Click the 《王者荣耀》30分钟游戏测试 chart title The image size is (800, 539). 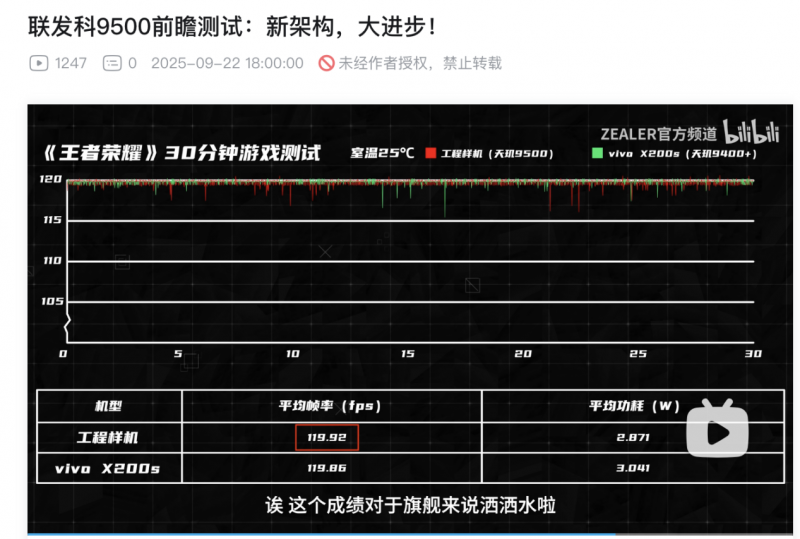[182, 154]
